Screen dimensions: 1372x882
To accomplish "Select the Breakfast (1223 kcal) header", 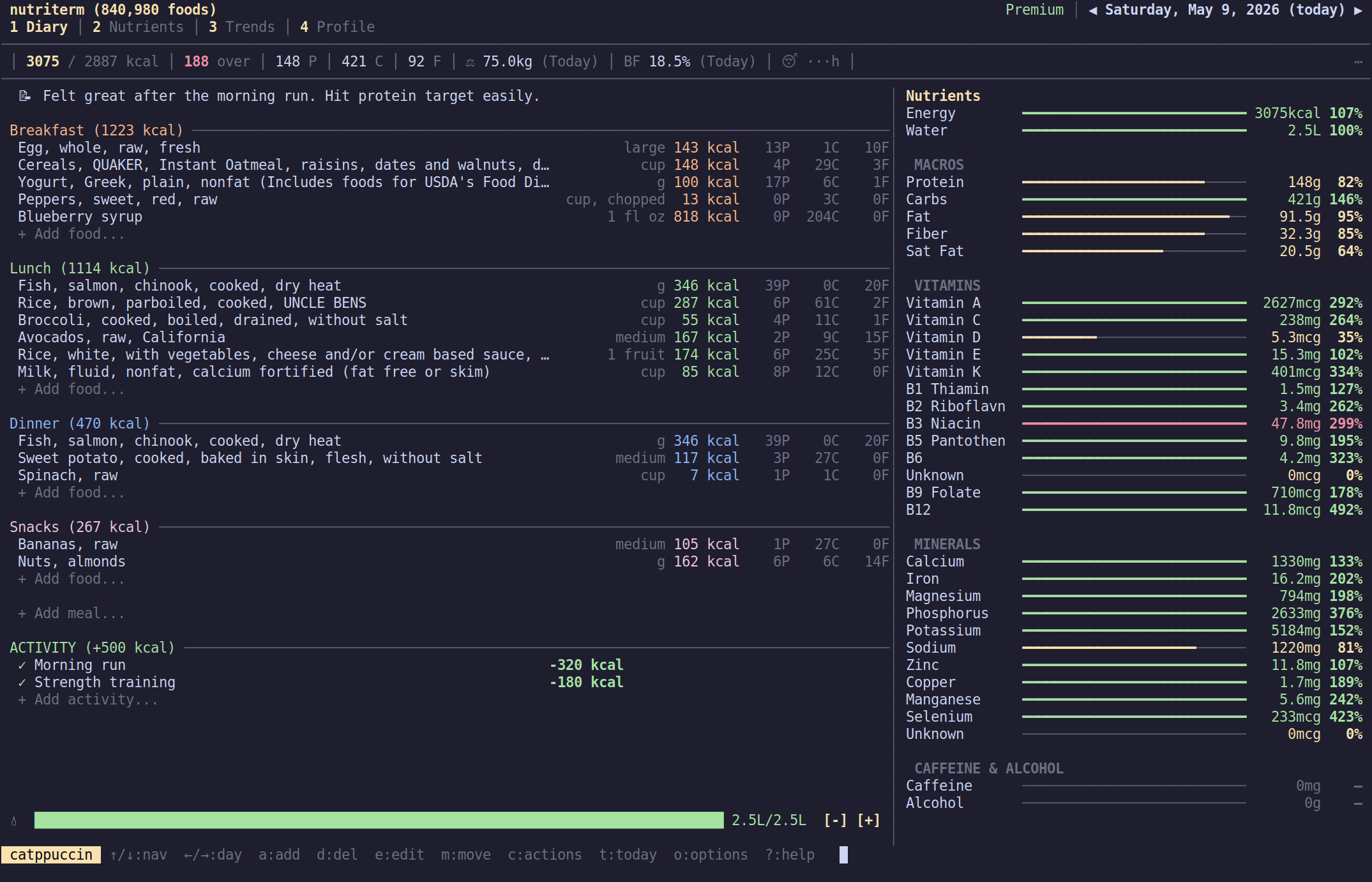I will [x=96, y=131].
